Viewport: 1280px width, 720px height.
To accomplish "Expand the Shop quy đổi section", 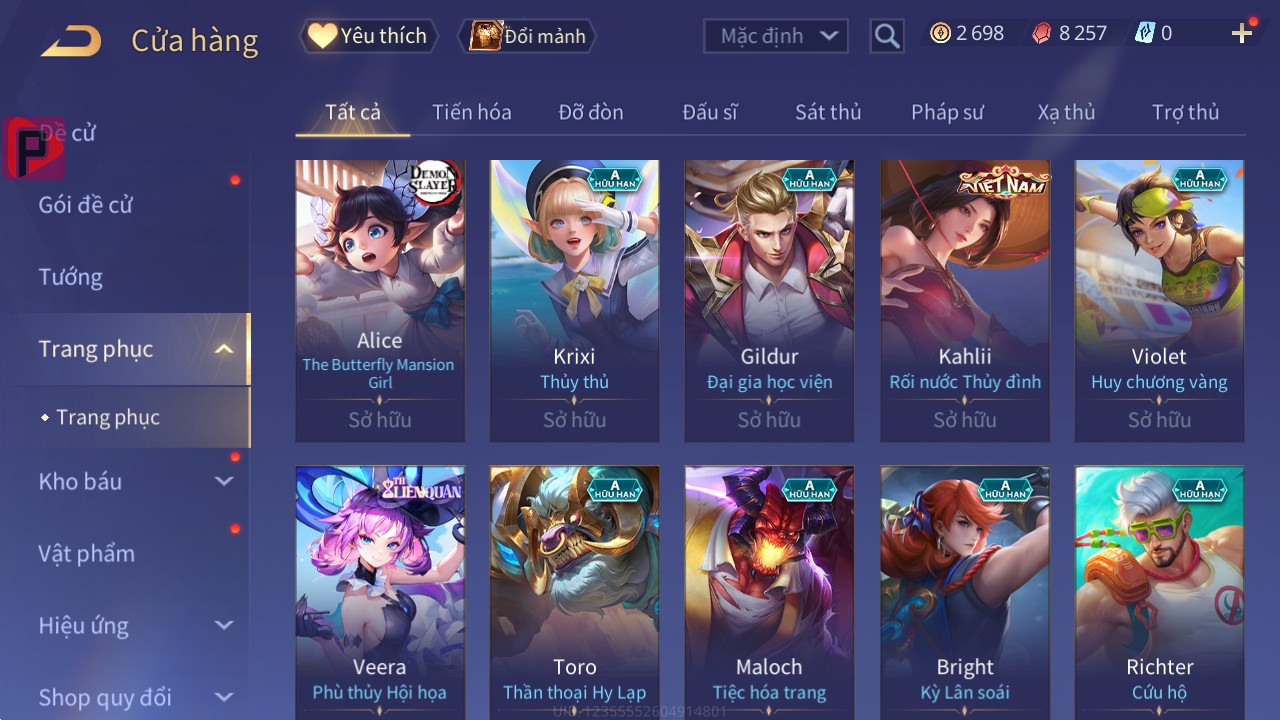I will pyautogui.click(x=224, y=697).
